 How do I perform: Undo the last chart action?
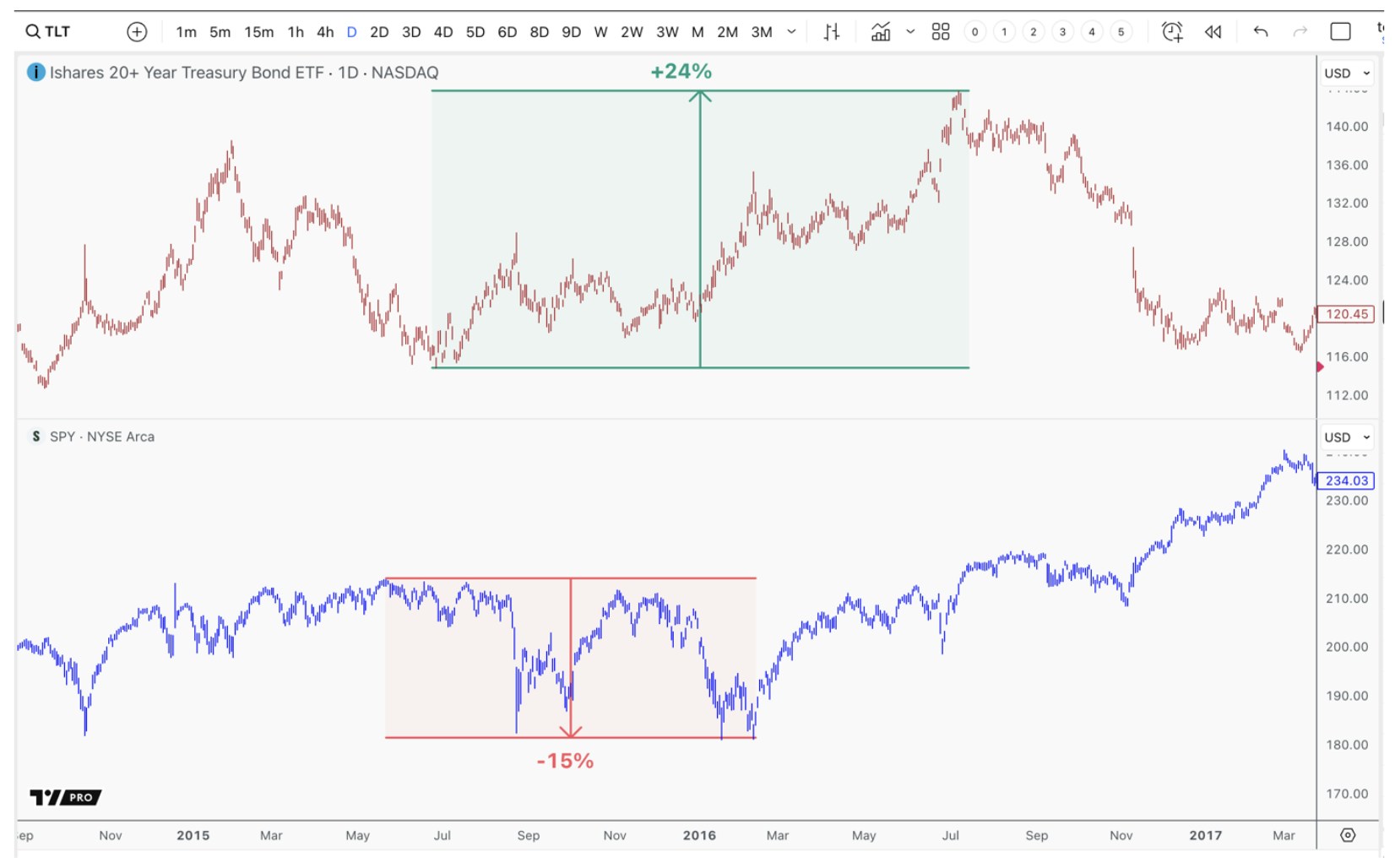click(x=1260, y=31)
